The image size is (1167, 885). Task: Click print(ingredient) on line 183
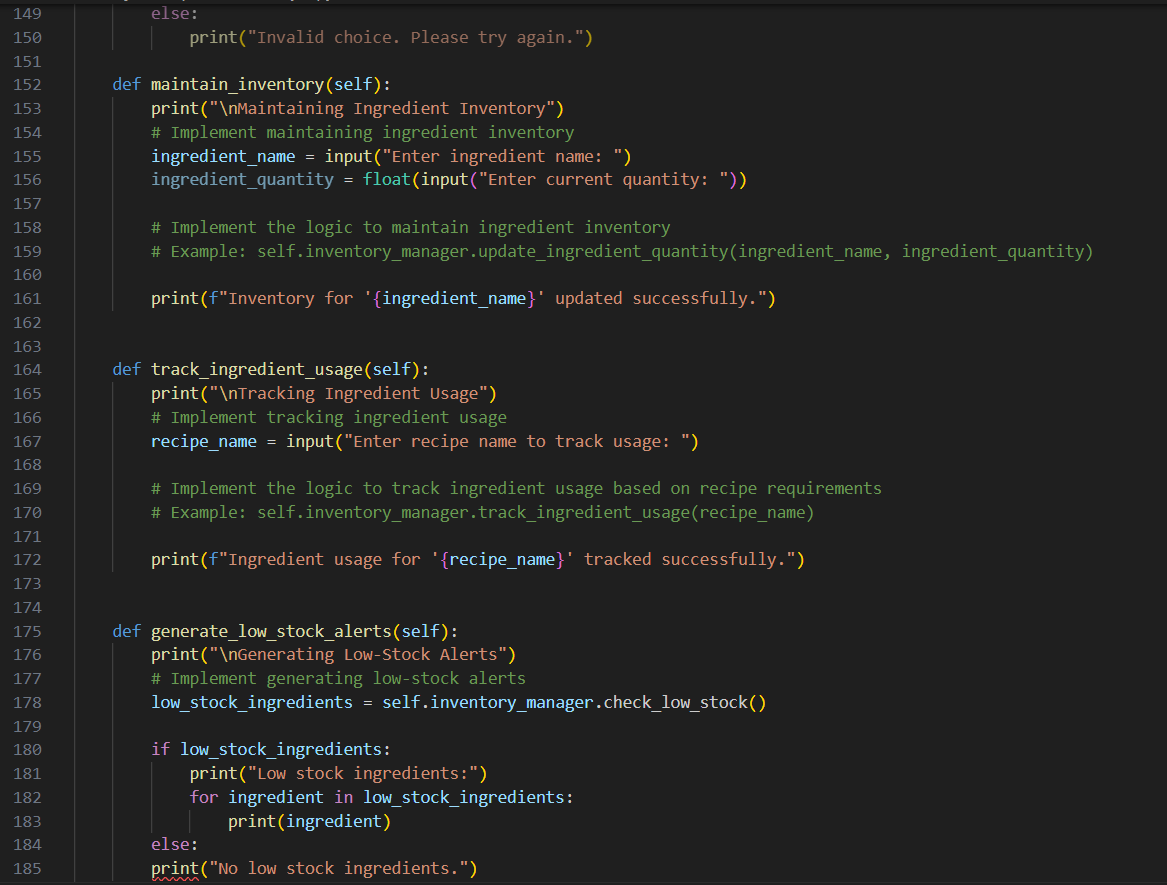310,822
